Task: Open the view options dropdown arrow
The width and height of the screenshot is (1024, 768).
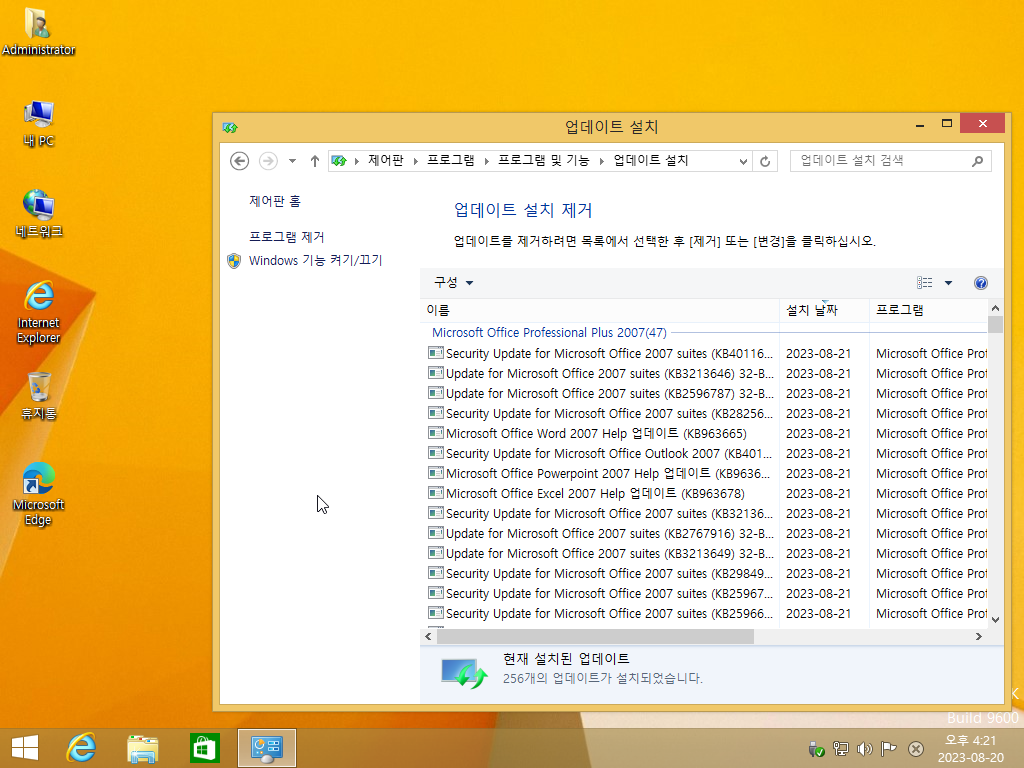Action: pyautogui.click(x=948, y=283)
